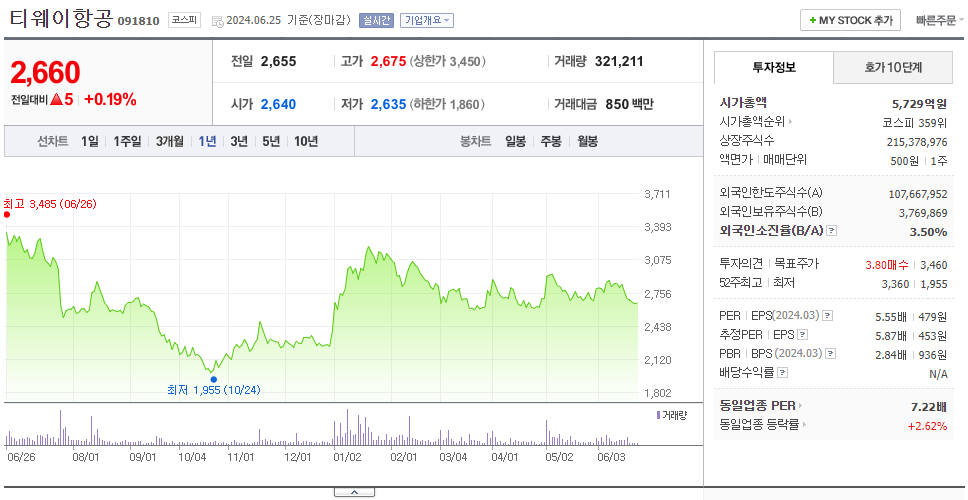Click the 추정PER value 5.87배
The width and height of the screenshot is (968, 500).
point(891,336)
